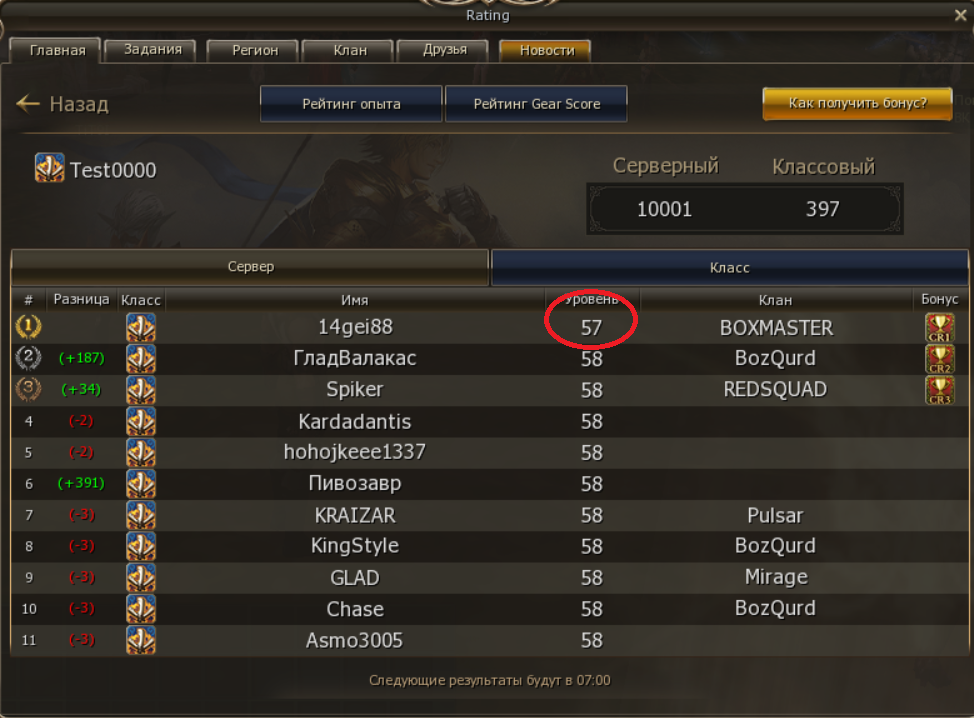The width and height of the screenshot is (974, 718).
Task: Open the Задания tab
Action: [152, 50]
